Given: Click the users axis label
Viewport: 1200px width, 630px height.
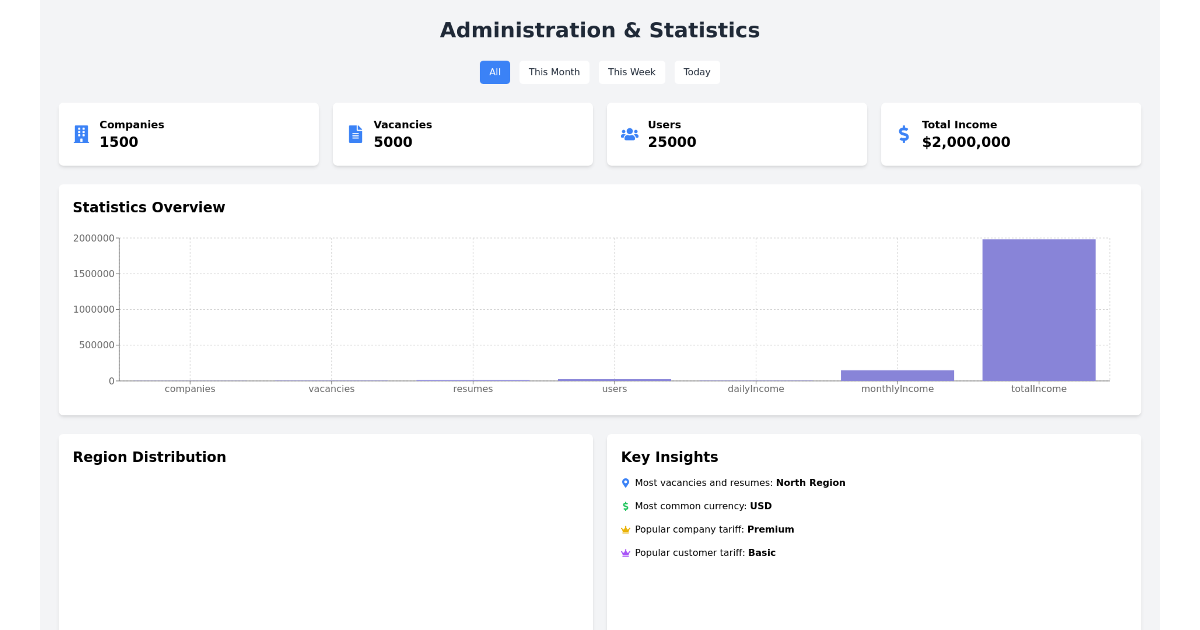Looking at the screenshot, I should [x=614, y=388].
